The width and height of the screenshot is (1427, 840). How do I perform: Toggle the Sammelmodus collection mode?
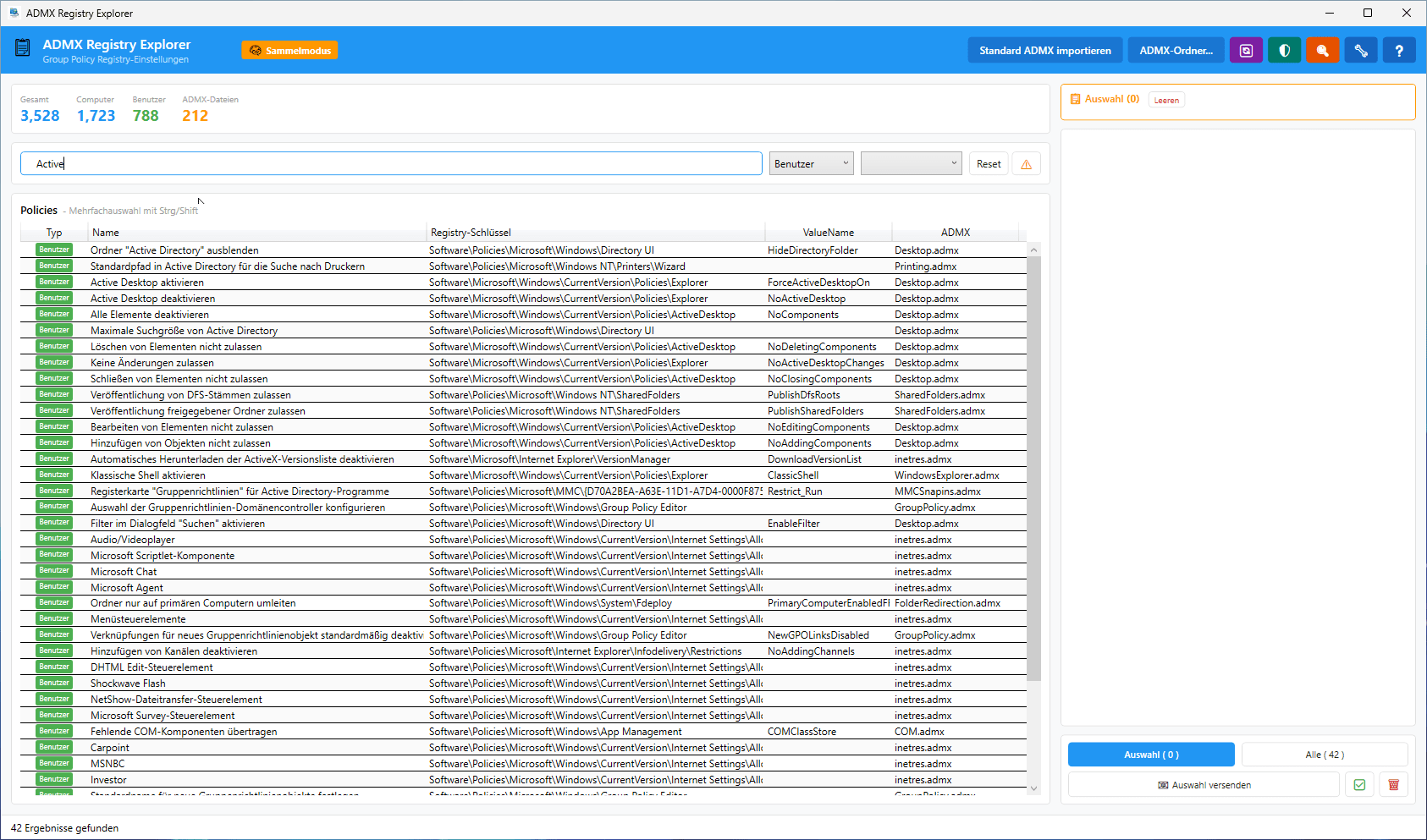click(x=289, y=51)
